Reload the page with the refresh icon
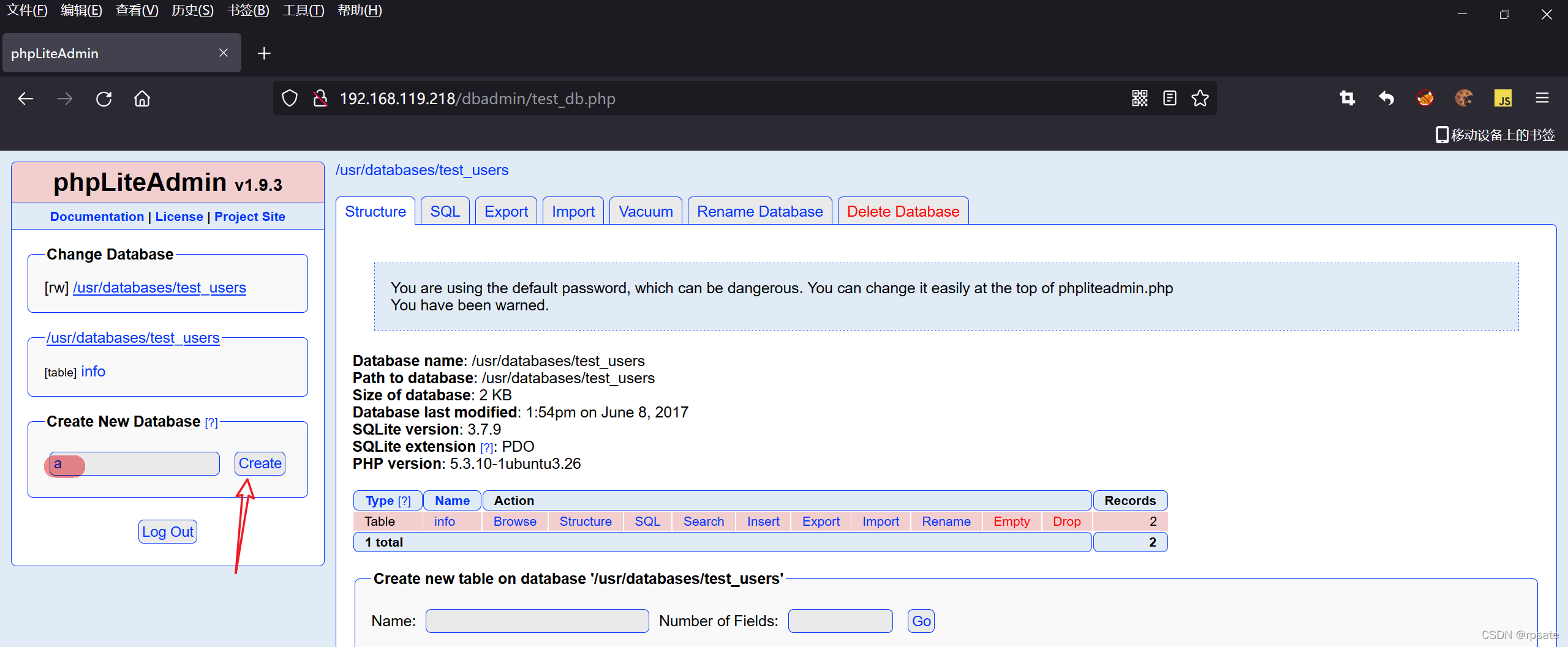This screenshot has height=647, width=1568. click(x=104, y=99)
